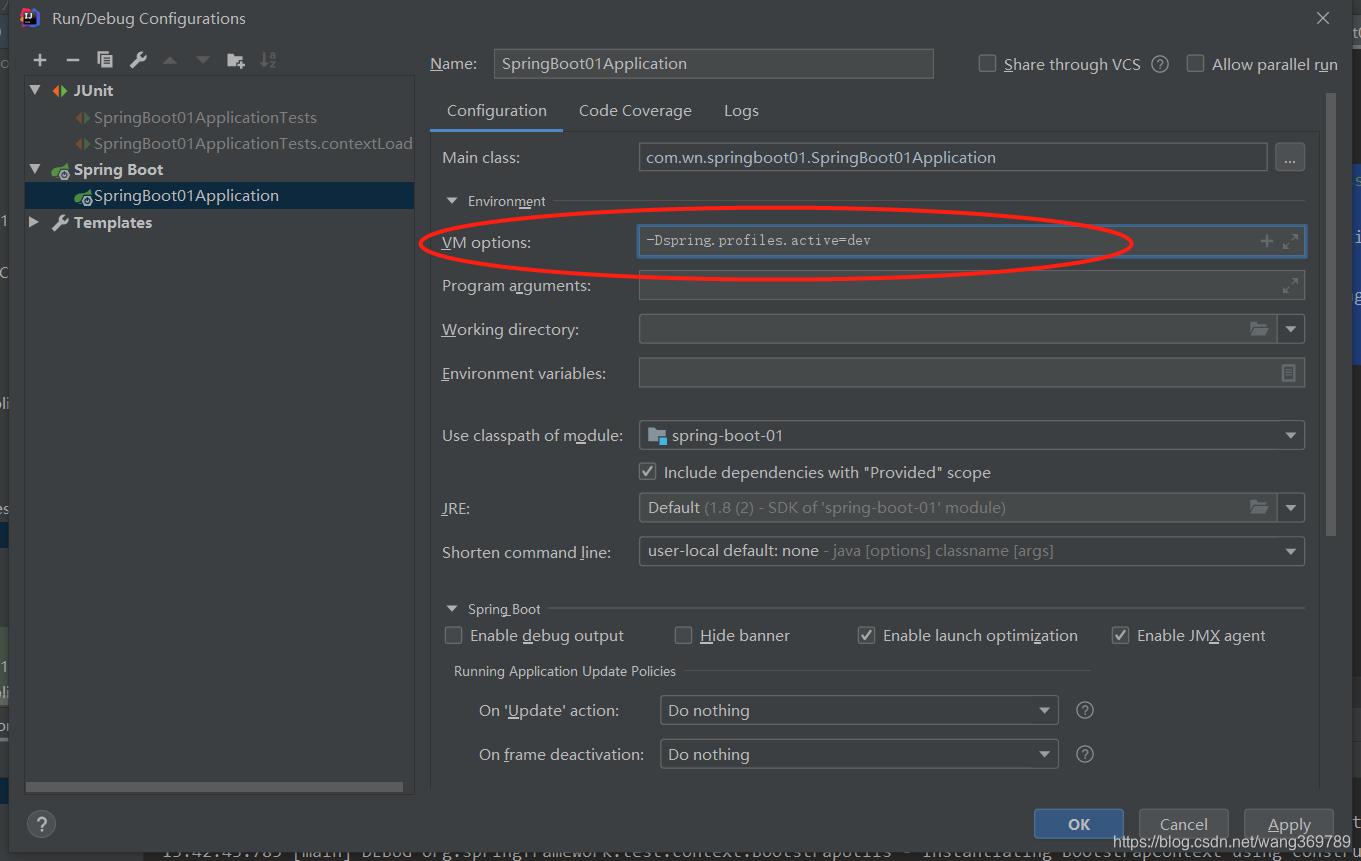Viewport: 1361px width, 861px height.
Task: Move configuration down with arrow icon
Action: (203, 60)
